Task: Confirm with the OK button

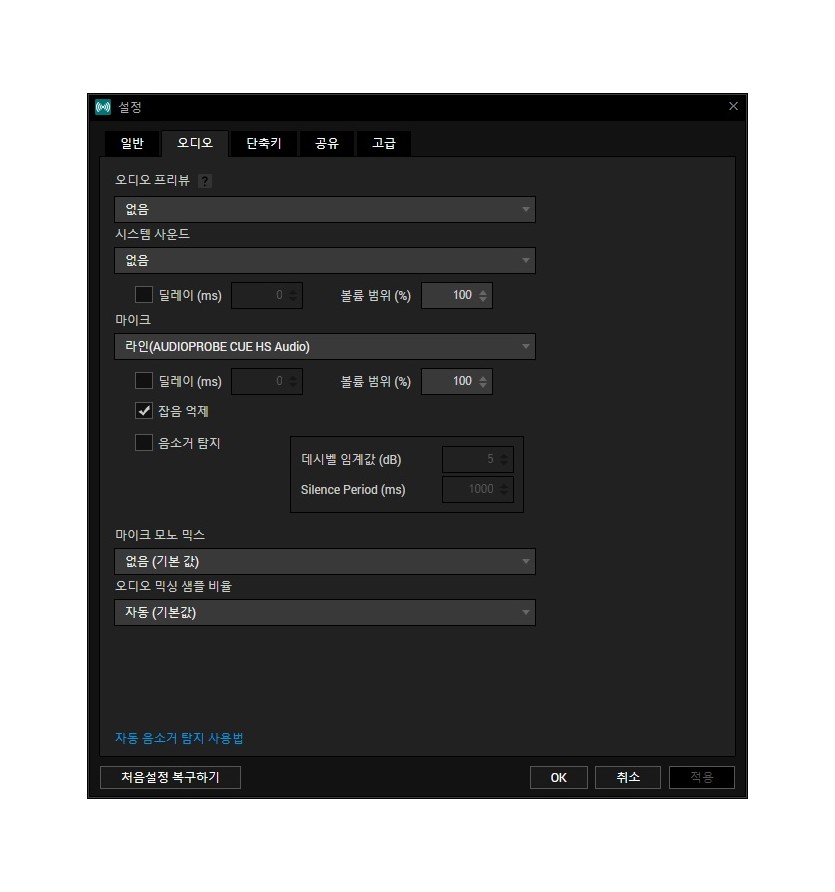Action: pyautogui.click(x=559, y=777)
